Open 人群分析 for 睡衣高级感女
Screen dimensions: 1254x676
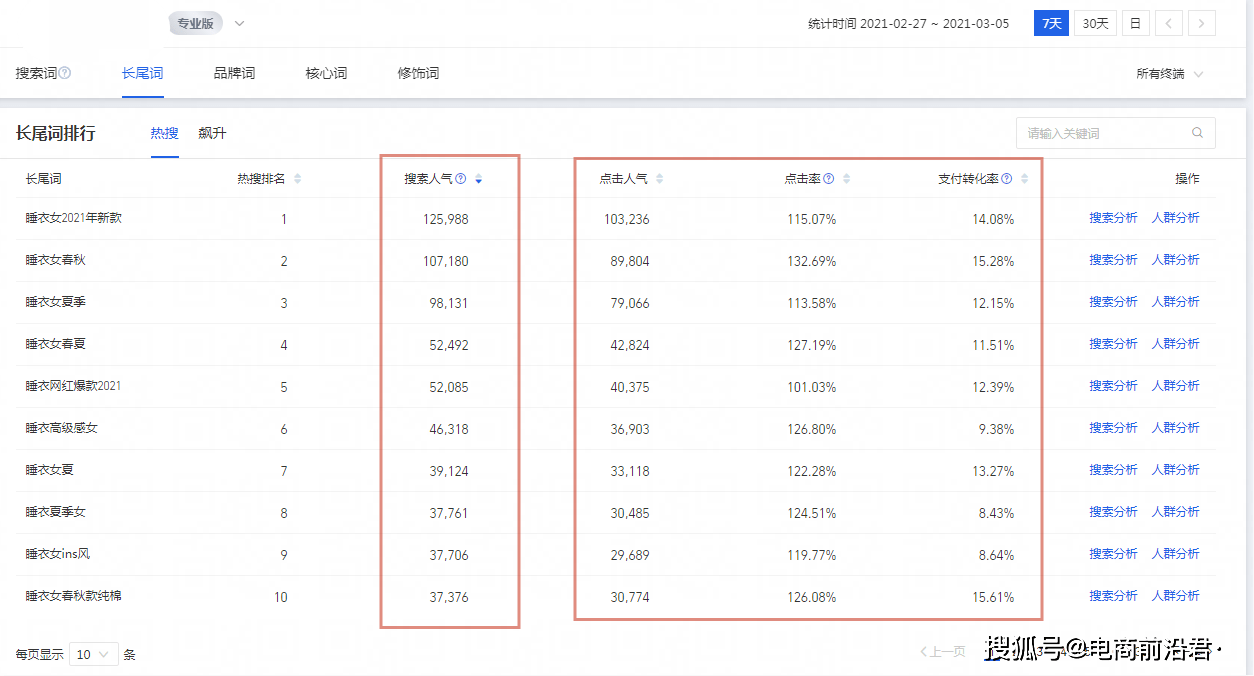1176,428
